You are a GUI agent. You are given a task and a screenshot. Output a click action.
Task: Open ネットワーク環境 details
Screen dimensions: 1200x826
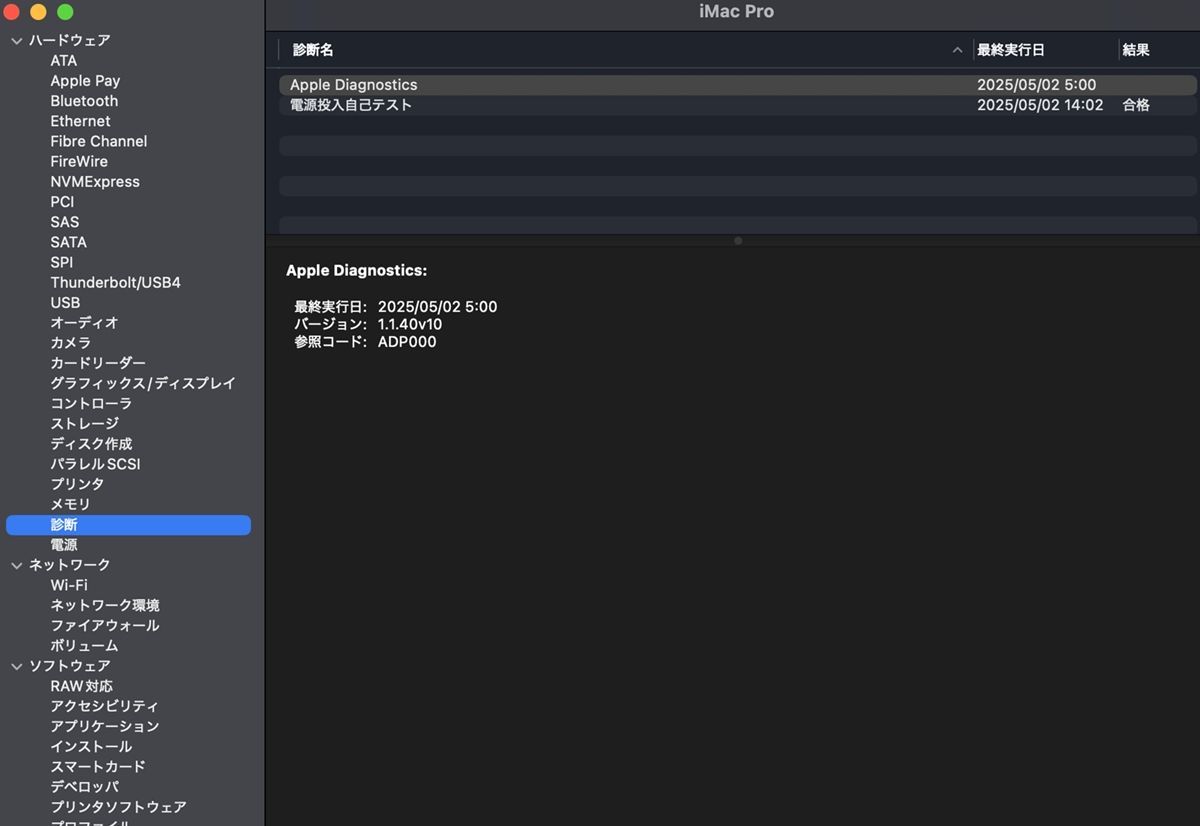[x=105, y=606]
